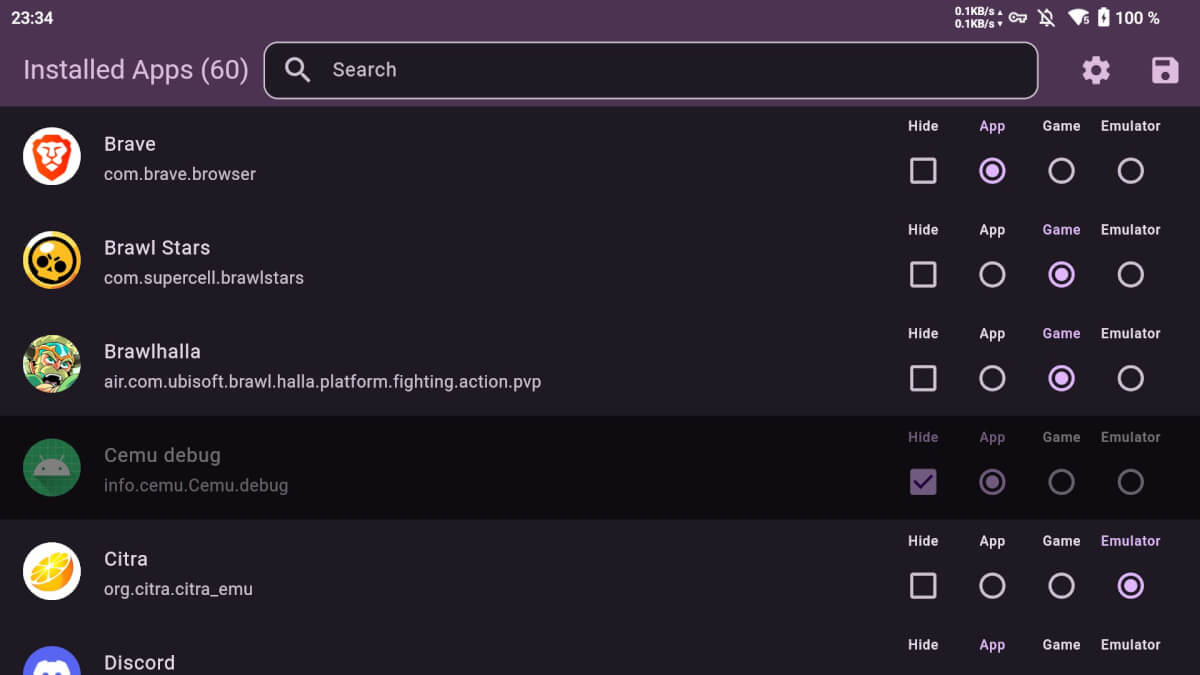Image resolution: width=1200 pixels, height=675 pixels.
Task: Check the Hide box for Brawlhalla
Action: click(923, 379)
